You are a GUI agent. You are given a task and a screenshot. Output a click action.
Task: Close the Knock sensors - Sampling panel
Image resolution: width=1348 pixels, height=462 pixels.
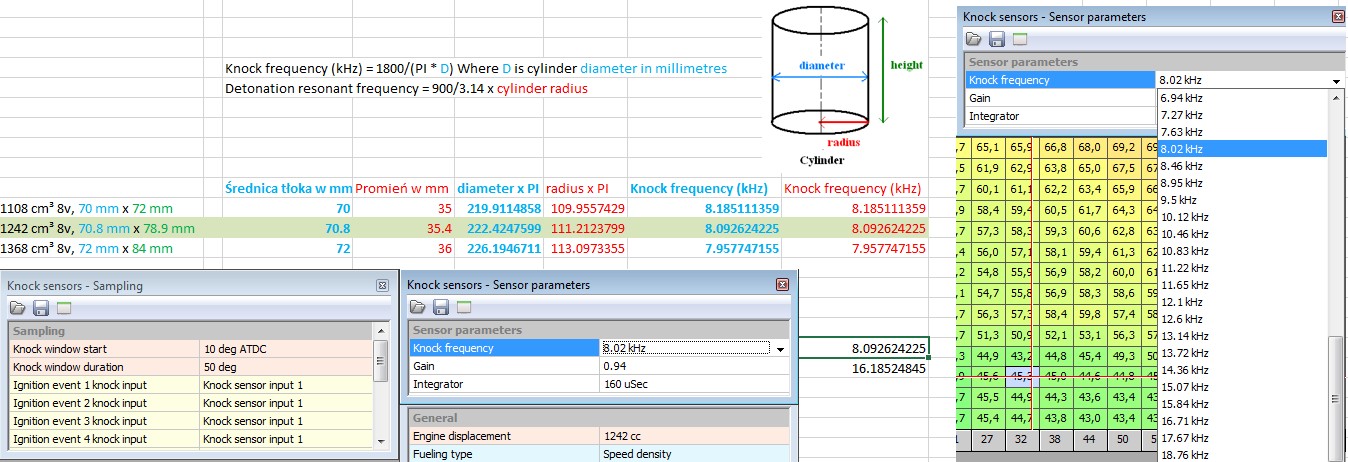pos(382,285)
